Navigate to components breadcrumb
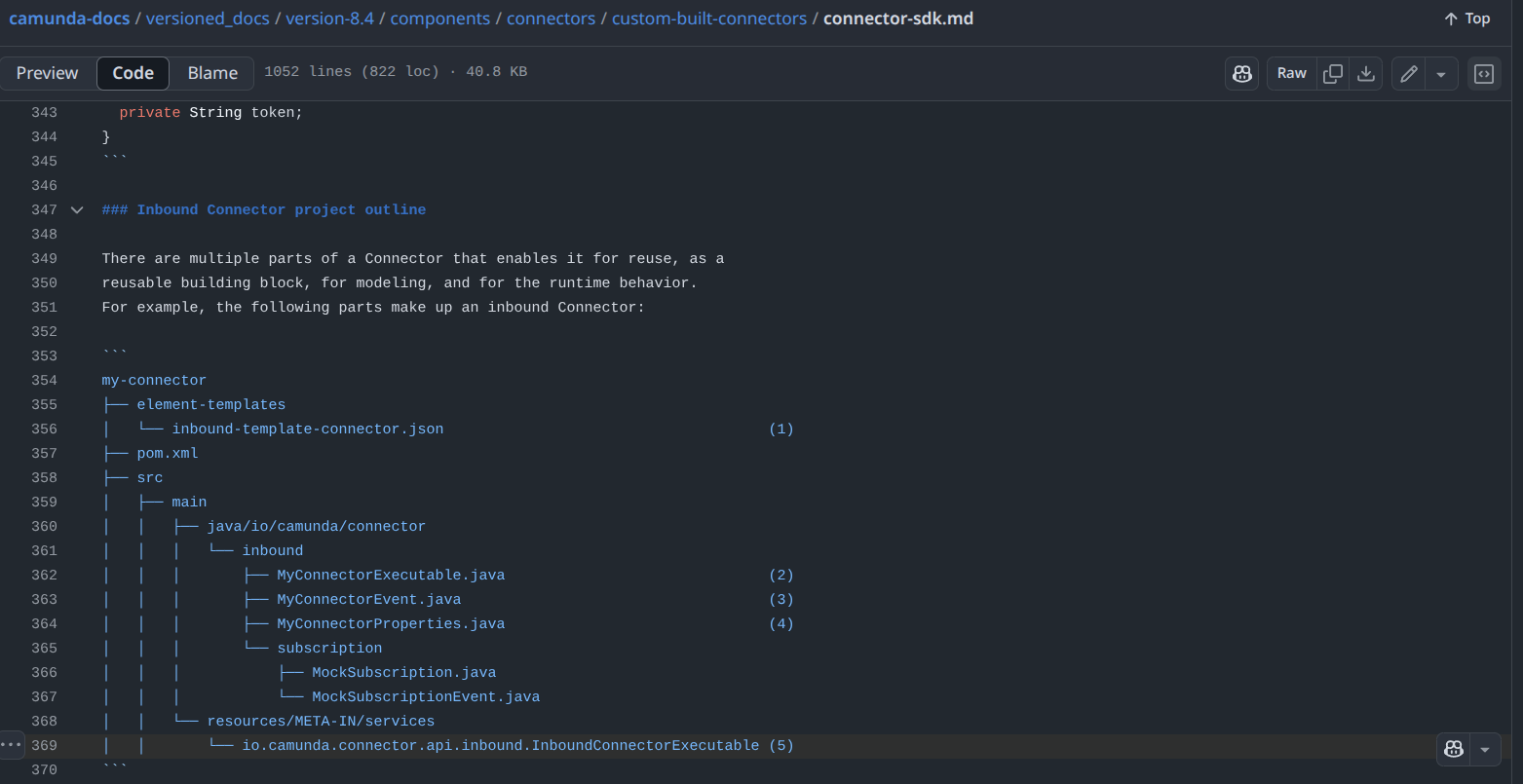Image resolution: width=1523 pixels, height=784 pixels. 440,19
